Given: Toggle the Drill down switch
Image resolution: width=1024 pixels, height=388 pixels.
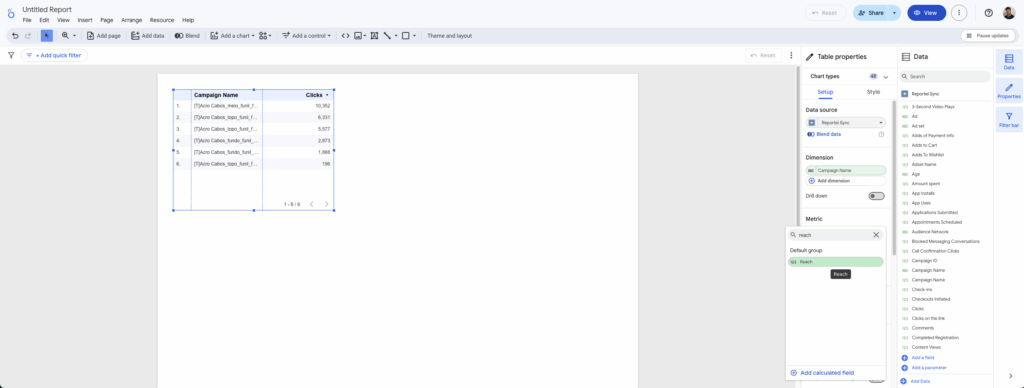Looking at the screenshot, I should tap(876, 196).
